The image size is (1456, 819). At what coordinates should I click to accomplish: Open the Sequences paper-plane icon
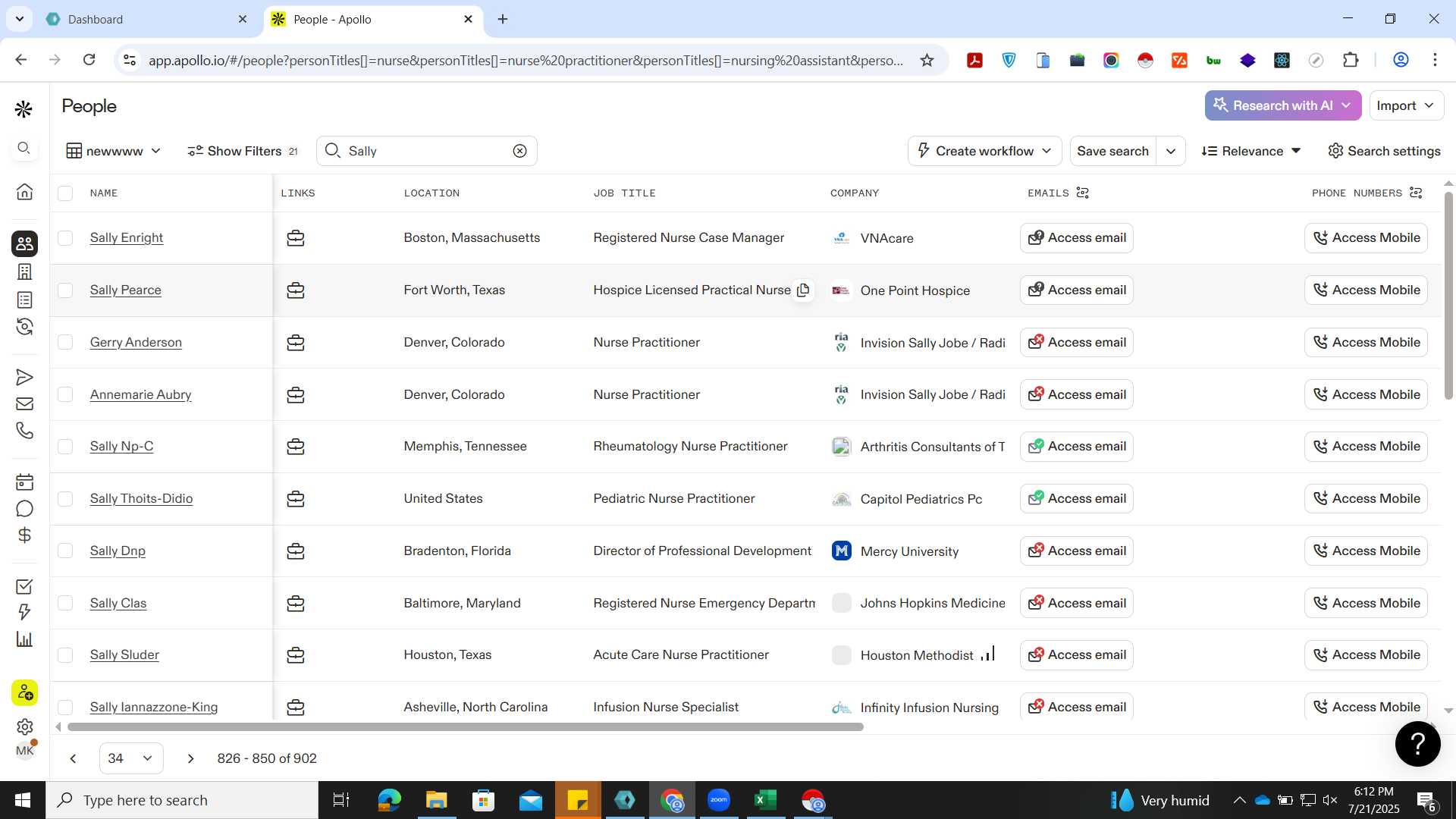coord(24,378)
